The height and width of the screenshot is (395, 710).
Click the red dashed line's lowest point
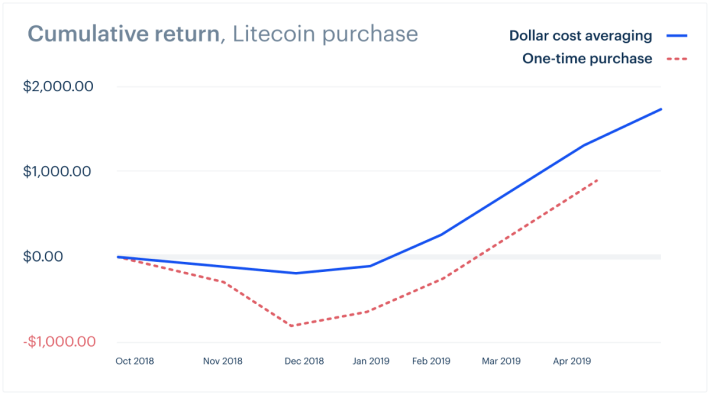tap(292, 326)
